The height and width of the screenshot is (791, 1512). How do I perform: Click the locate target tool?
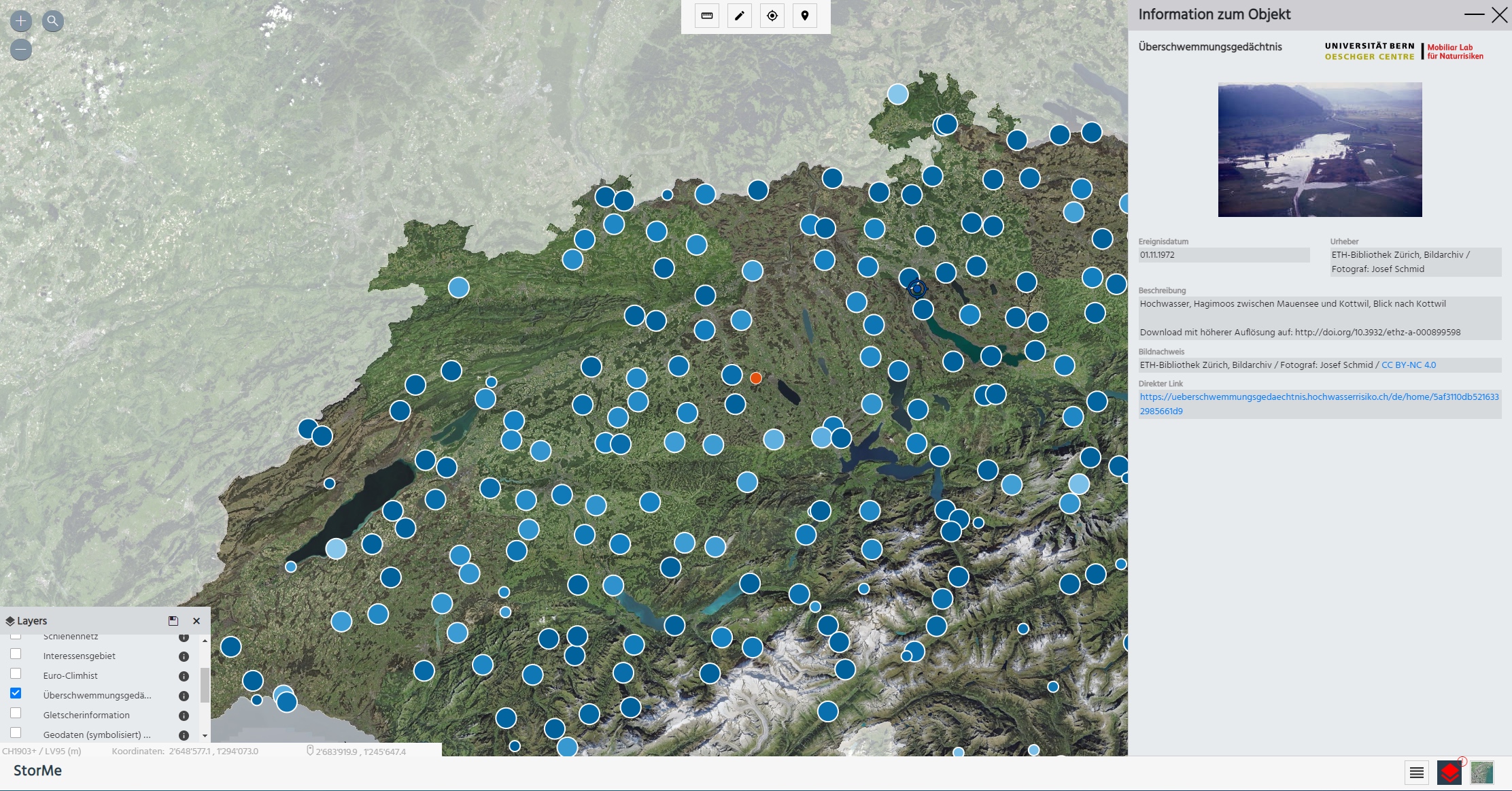pyautogui.click(x=772, y=16)
